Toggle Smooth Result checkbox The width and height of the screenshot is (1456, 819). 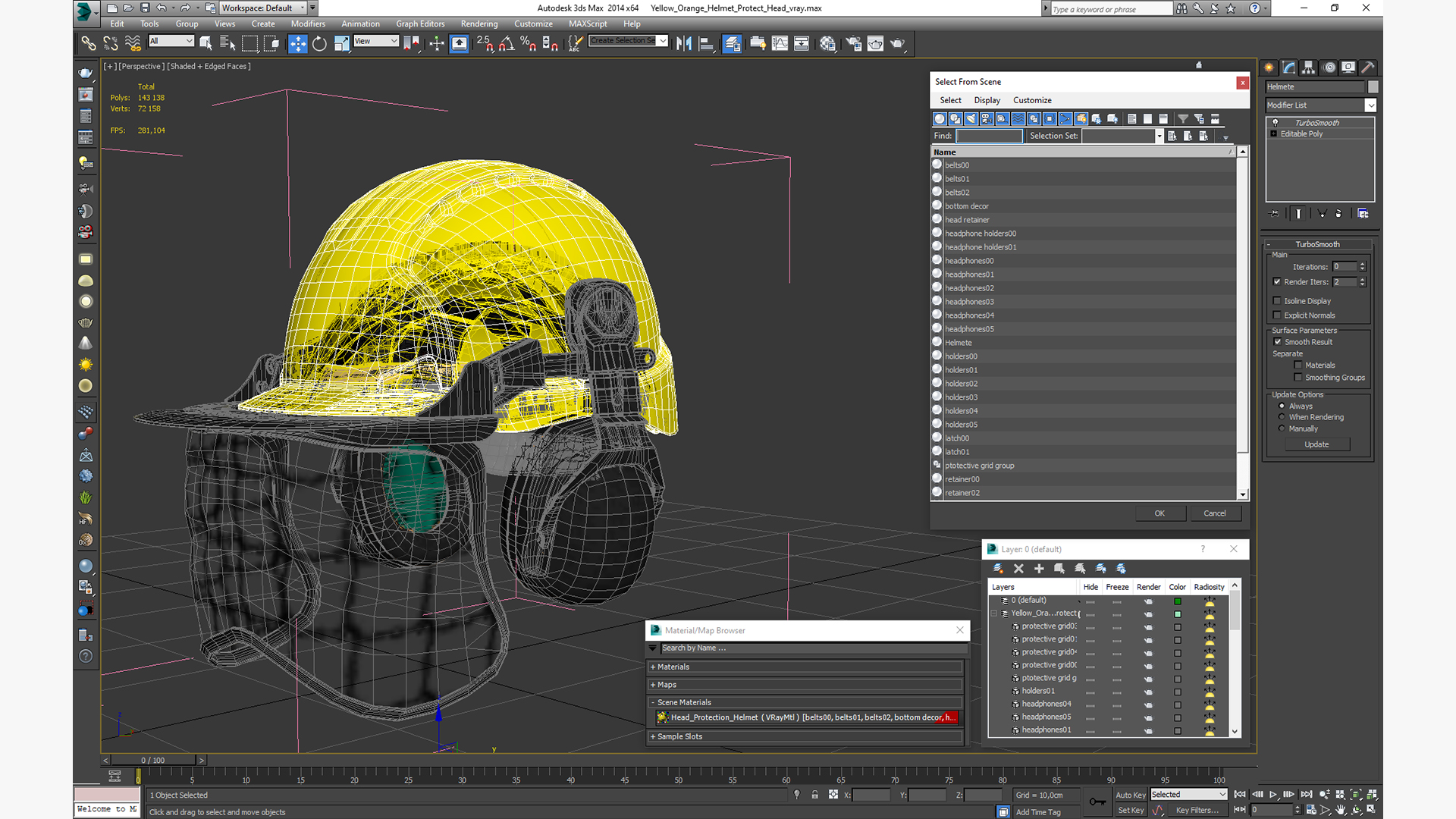coord(1278,342)
